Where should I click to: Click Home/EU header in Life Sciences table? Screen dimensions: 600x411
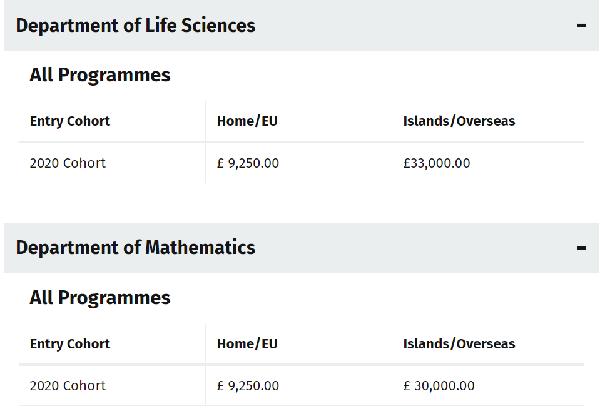click(247, 121)
